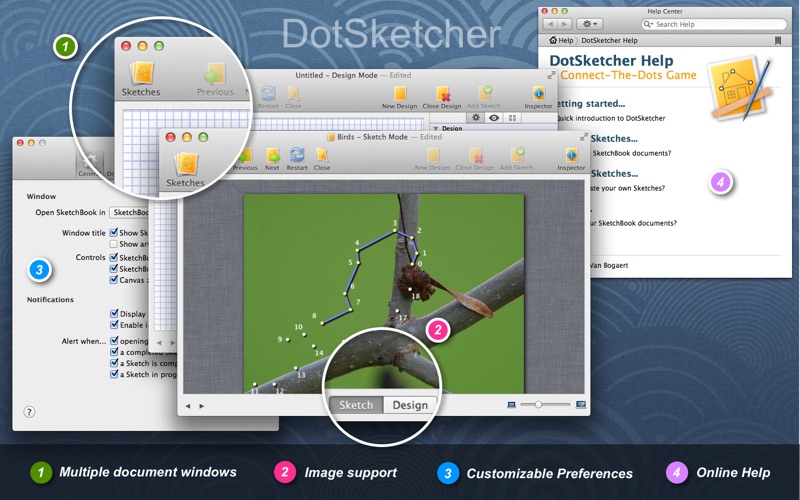Image resolution: width=800 pixels, height=500 pixels.
Task: Uncheck Notifications 'Enable' checkbox
Action: (114, 324)
